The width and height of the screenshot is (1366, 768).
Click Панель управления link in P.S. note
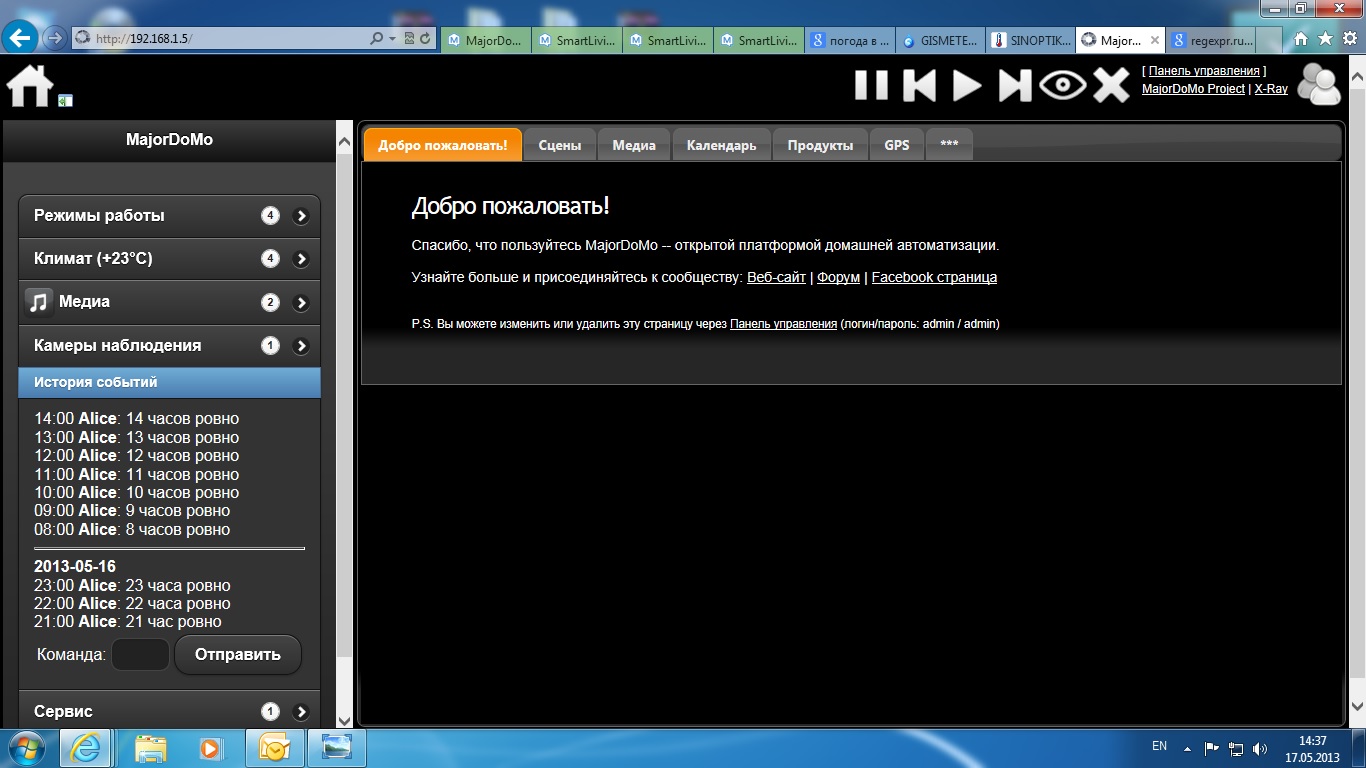click(x=783, y=324)
